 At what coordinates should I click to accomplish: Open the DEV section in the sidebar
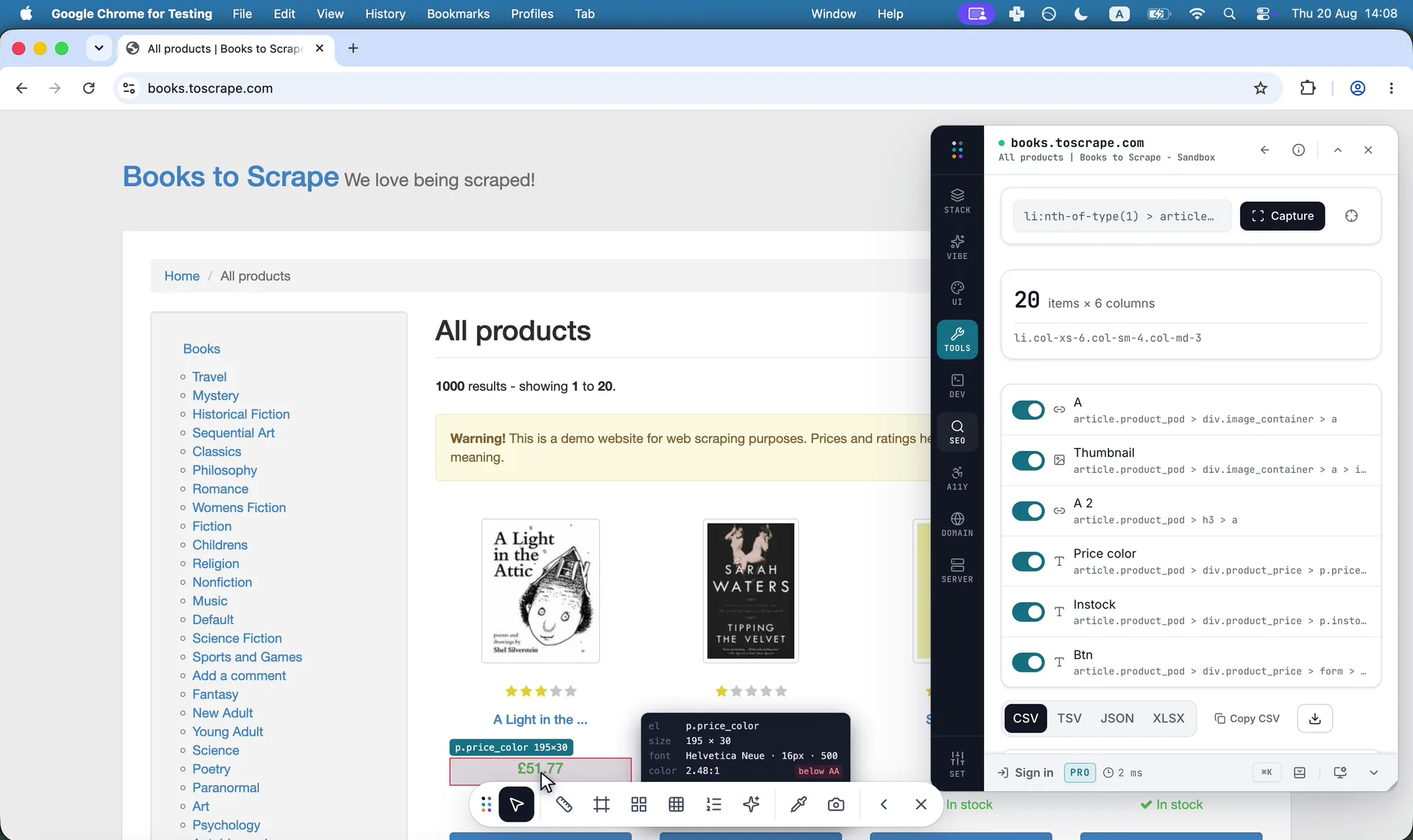[957, 385]
